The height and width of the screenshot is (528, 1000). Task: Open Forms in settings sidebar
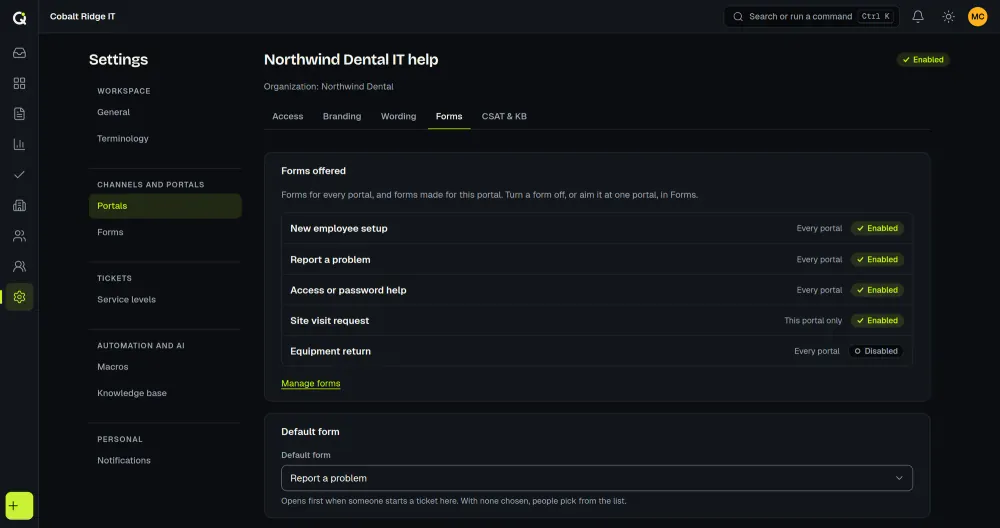point(165,232)
